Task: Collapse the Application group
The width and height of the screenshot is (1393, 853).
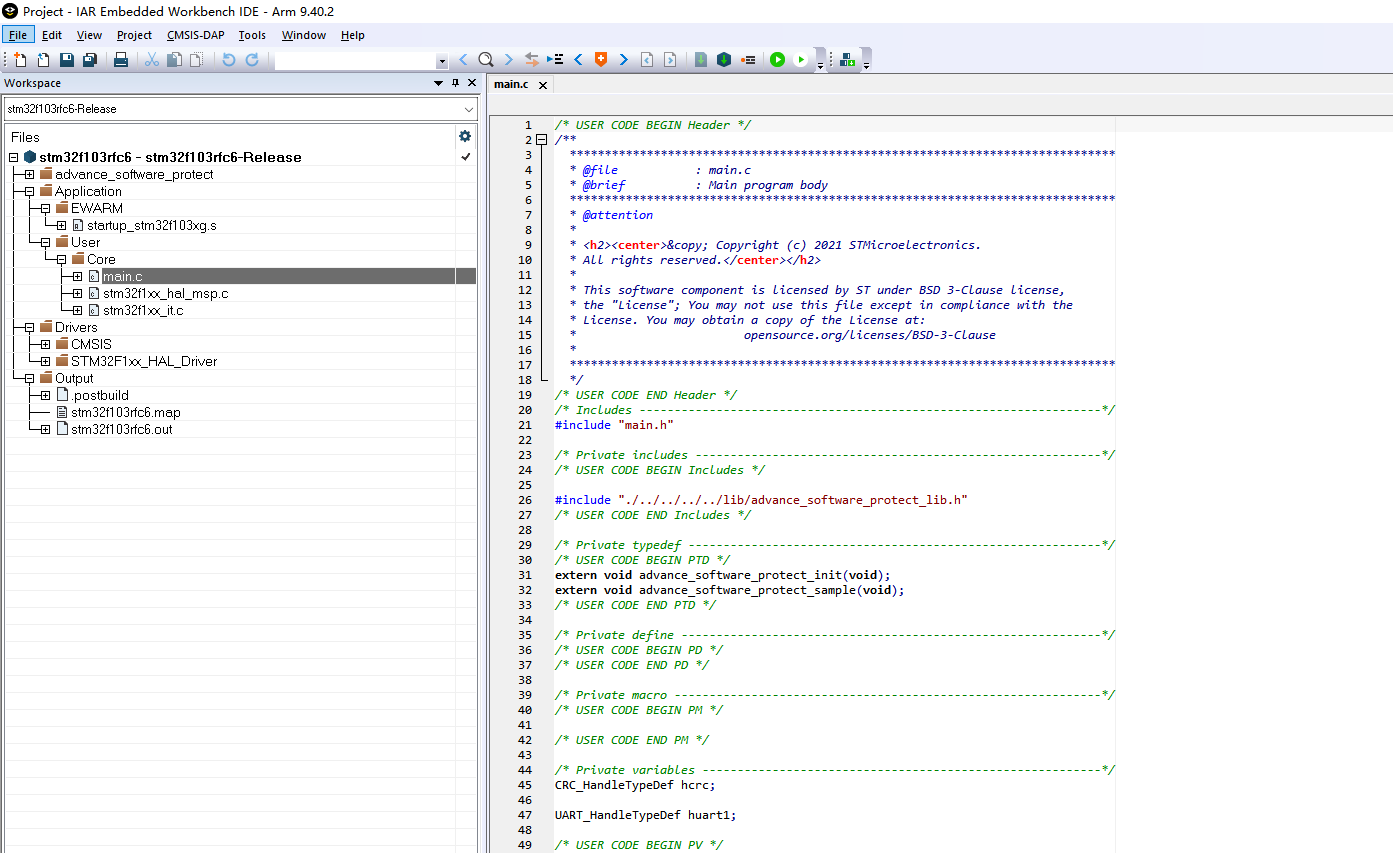Action: pyautogui.click(x=29, y=191)
